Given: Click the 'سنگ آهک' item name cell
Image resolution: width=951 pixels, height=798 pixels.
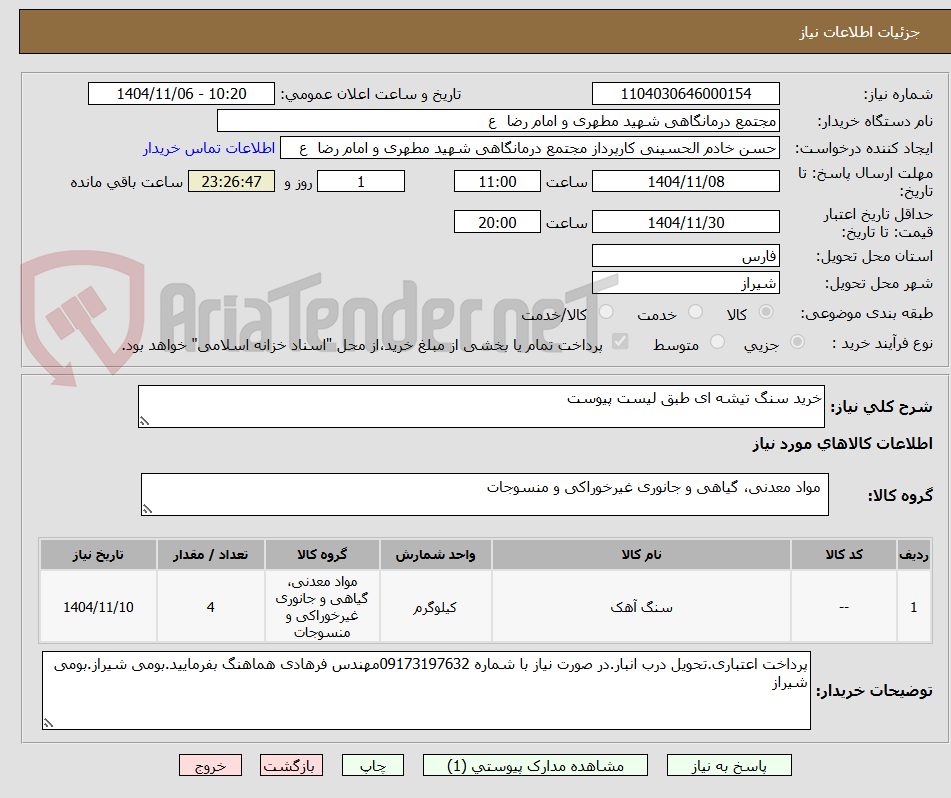Looking at the screenshot, I should click(x=641, y=606).
